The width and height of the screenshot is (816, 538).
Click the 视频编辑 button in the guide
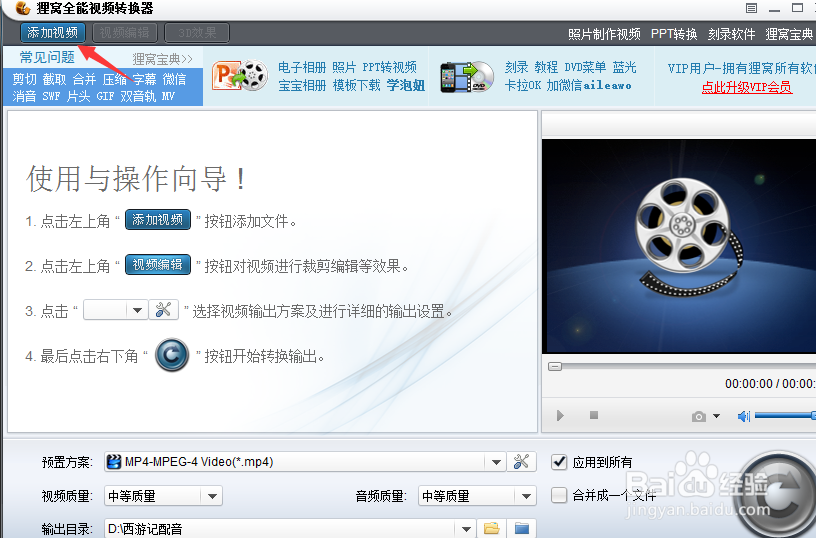tap(158, 265)
